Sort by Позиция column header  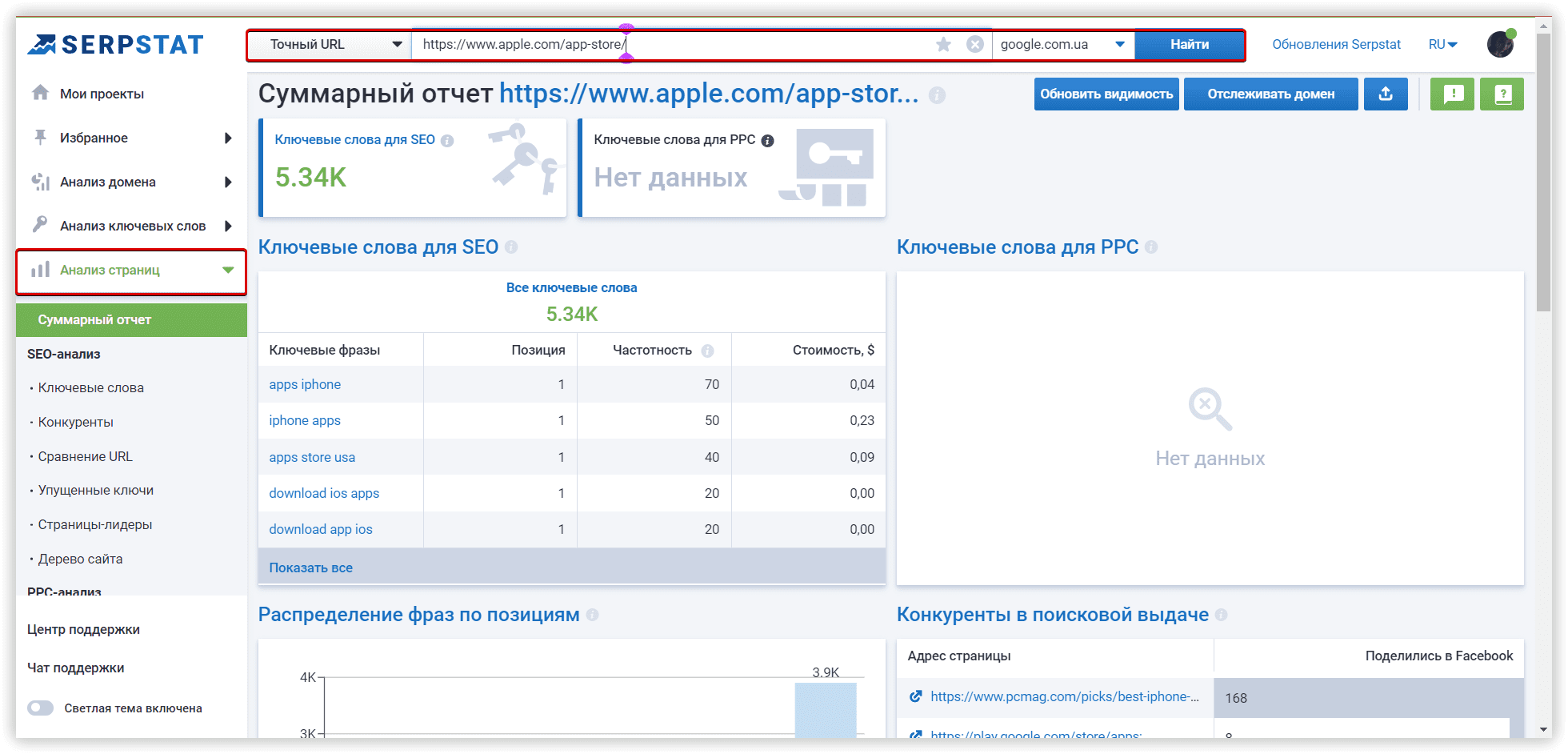(x=538, y=350)
